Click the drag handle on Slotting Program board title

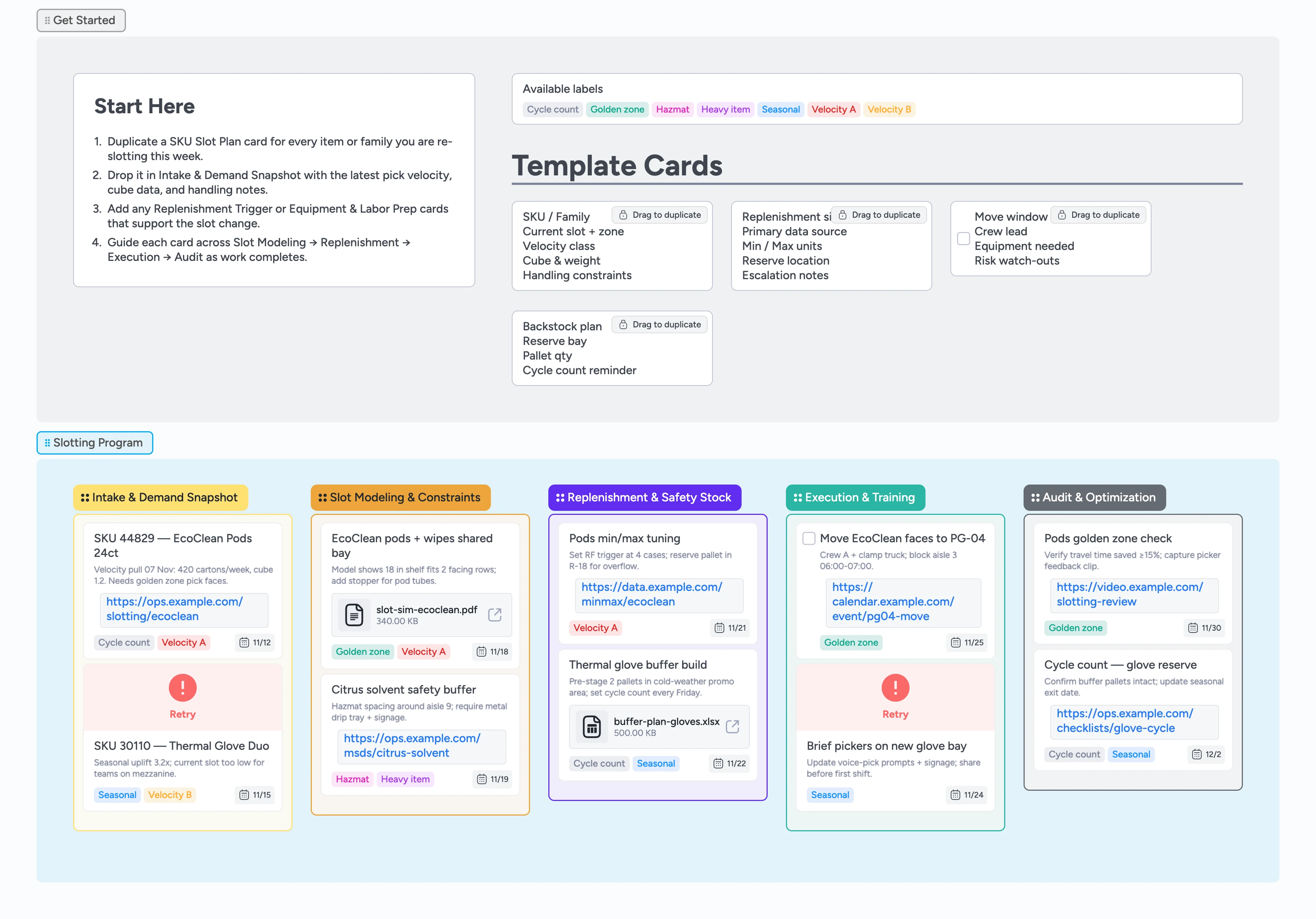(48, 442)
